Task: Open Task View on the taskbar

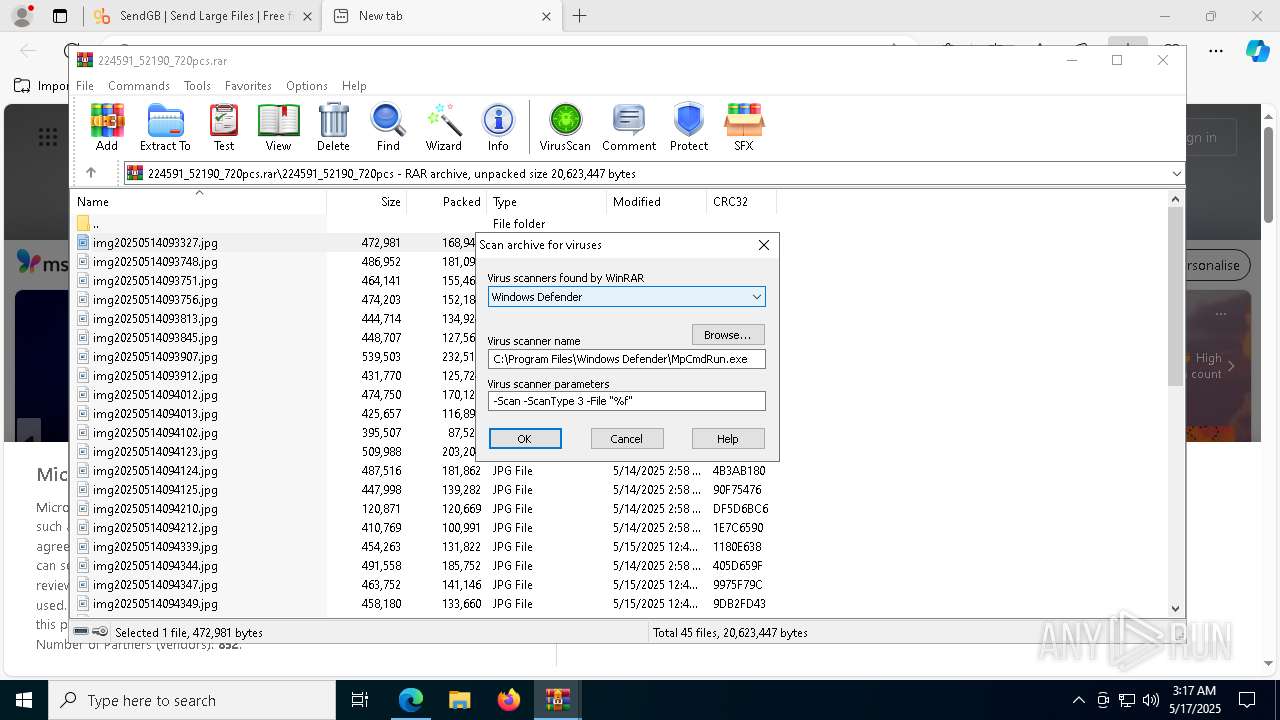Action: click(360, 700)
